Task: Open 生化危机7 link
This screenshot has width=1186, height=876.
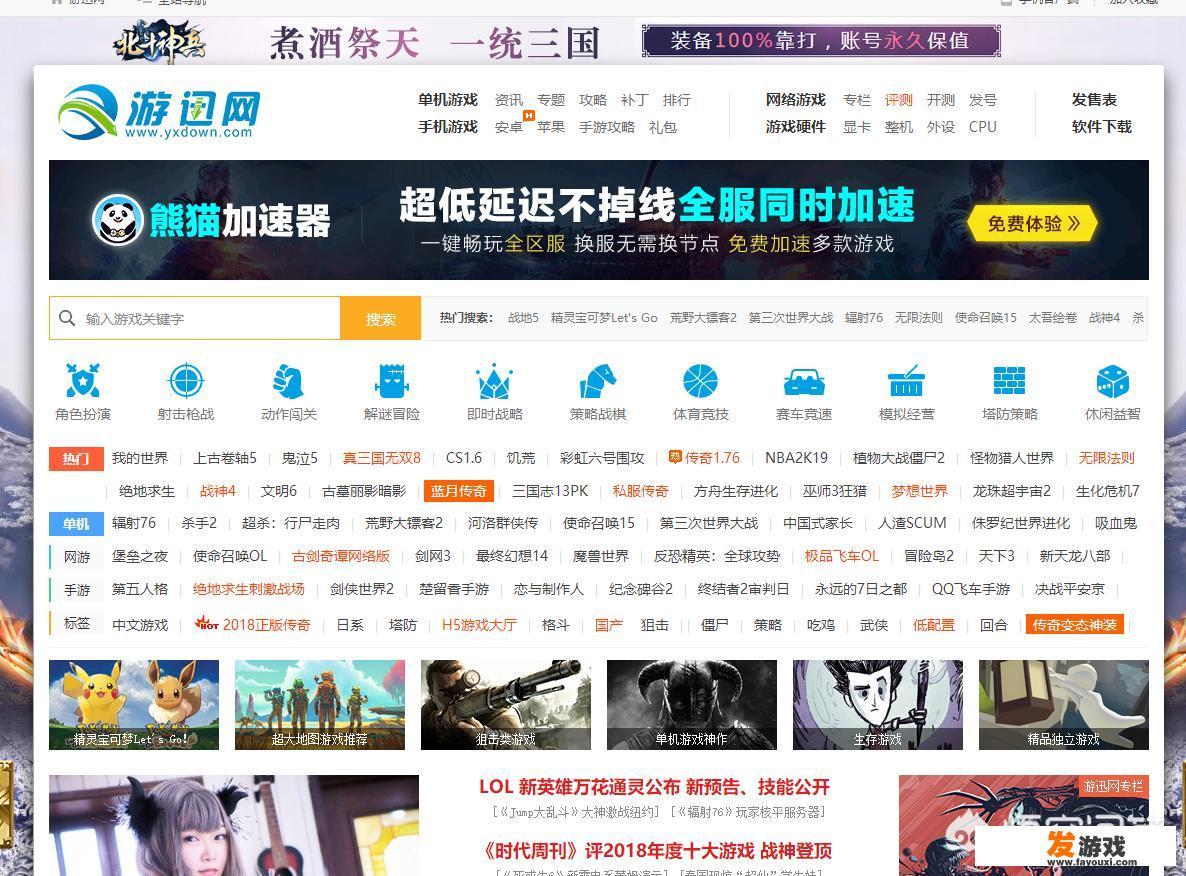Action: click(x=1107, y=491)
